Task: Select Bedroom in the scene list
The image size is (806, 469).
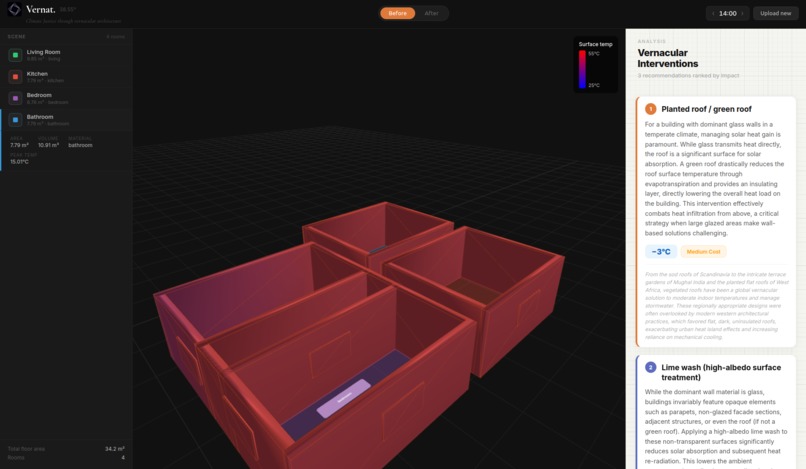Action: [x=67, y=98]
